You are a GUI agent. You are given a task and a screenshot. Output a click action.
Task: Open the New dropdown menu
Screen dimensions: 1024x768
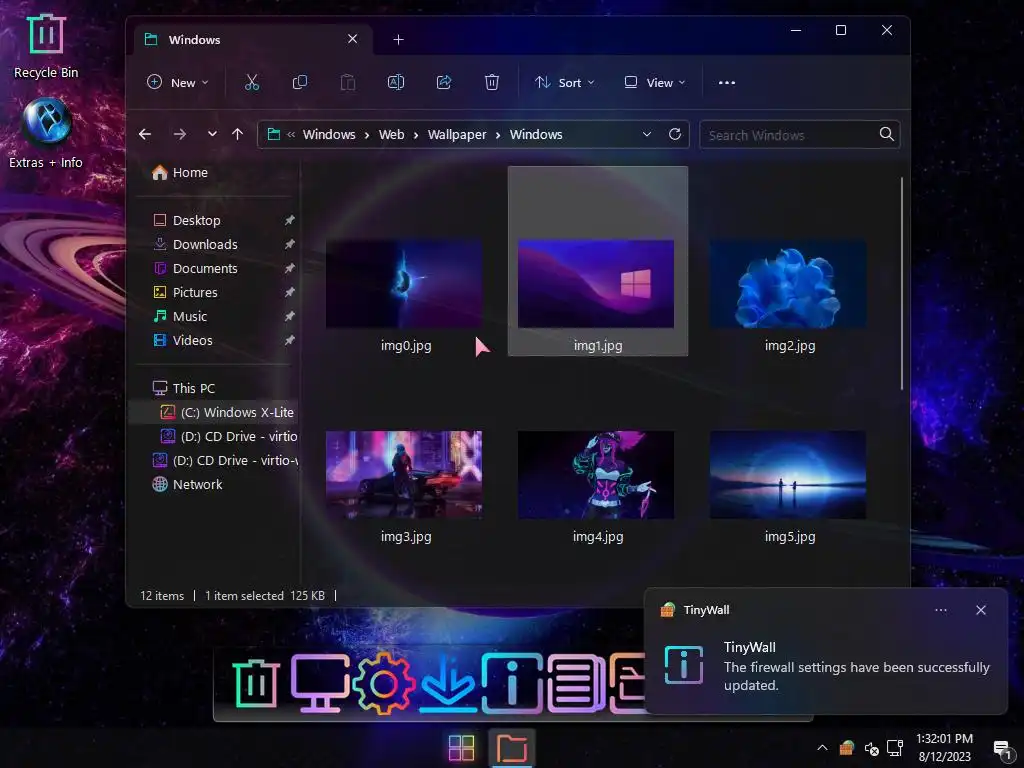click(x=177, y=82)
